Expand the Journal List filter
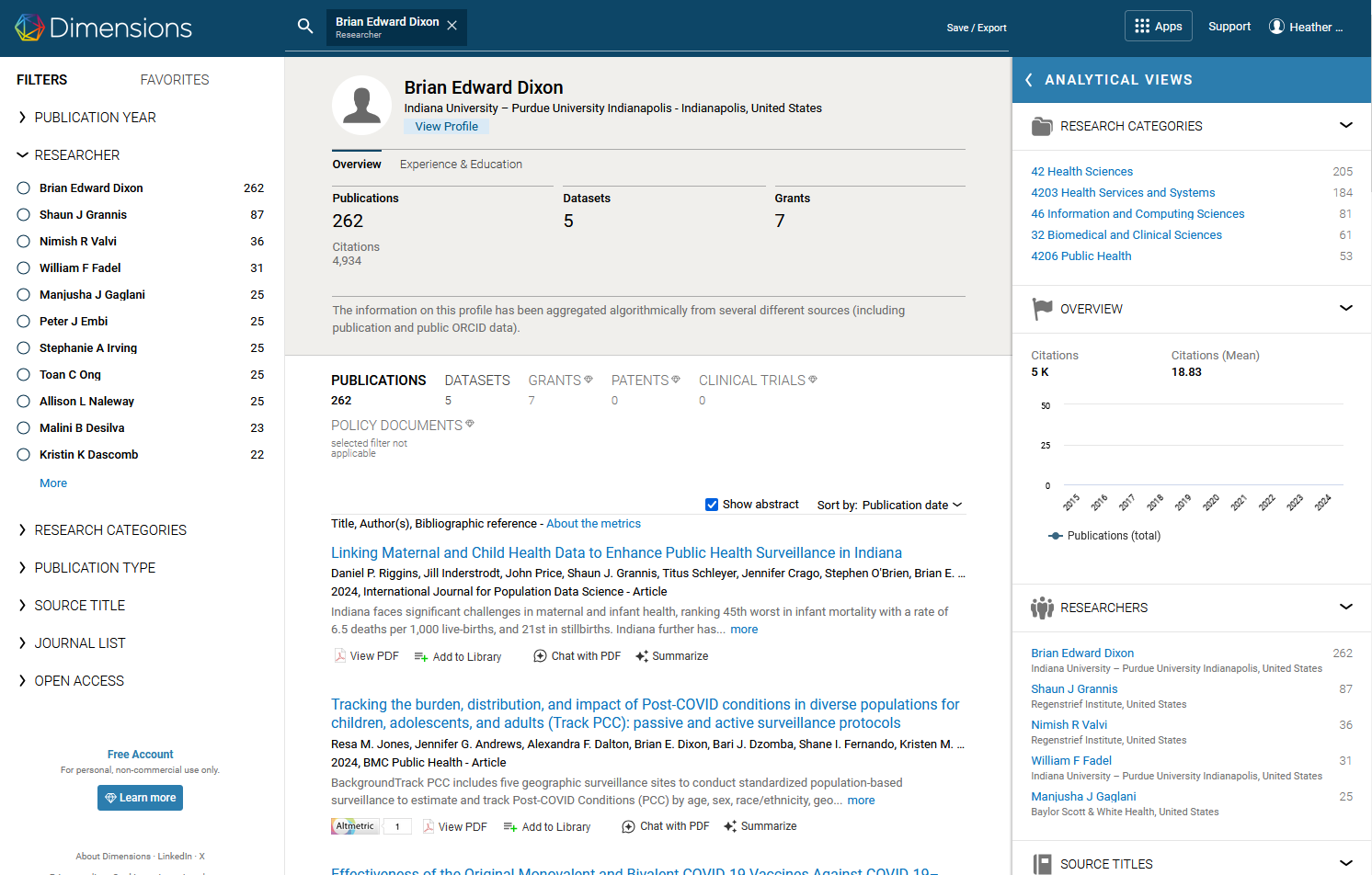Image resolution: width=1372 pixels, height=875 pixels. (71, 643)
